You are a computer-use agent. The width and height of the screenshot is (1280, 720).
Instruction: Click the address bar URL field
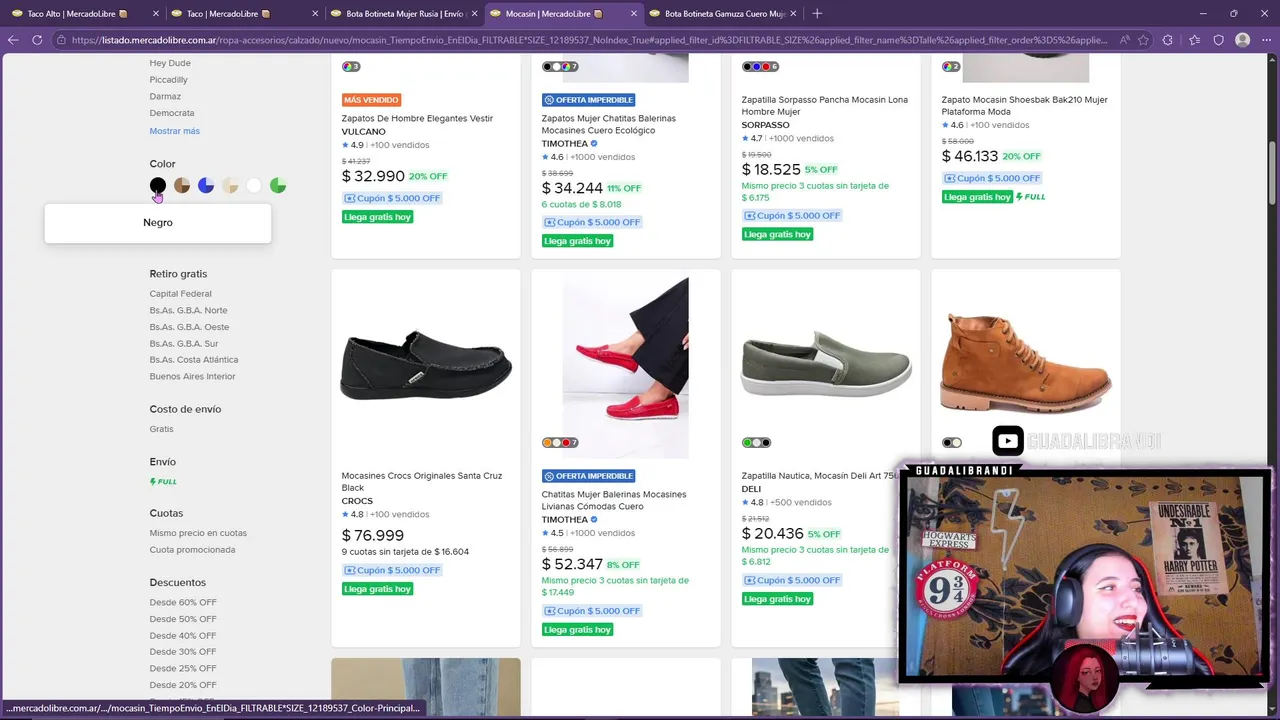[588, 40]
